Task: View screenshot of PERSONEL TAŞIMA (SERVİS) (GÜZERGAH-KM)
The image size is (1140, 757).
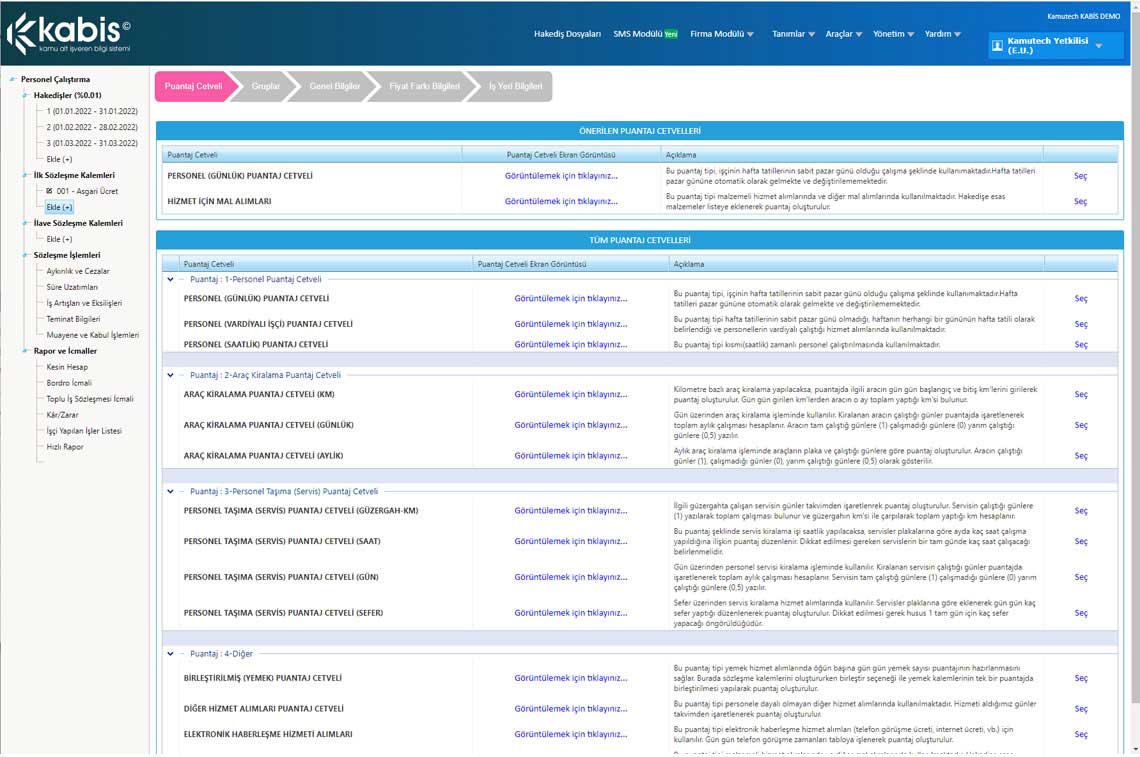Action: point(571,510)
